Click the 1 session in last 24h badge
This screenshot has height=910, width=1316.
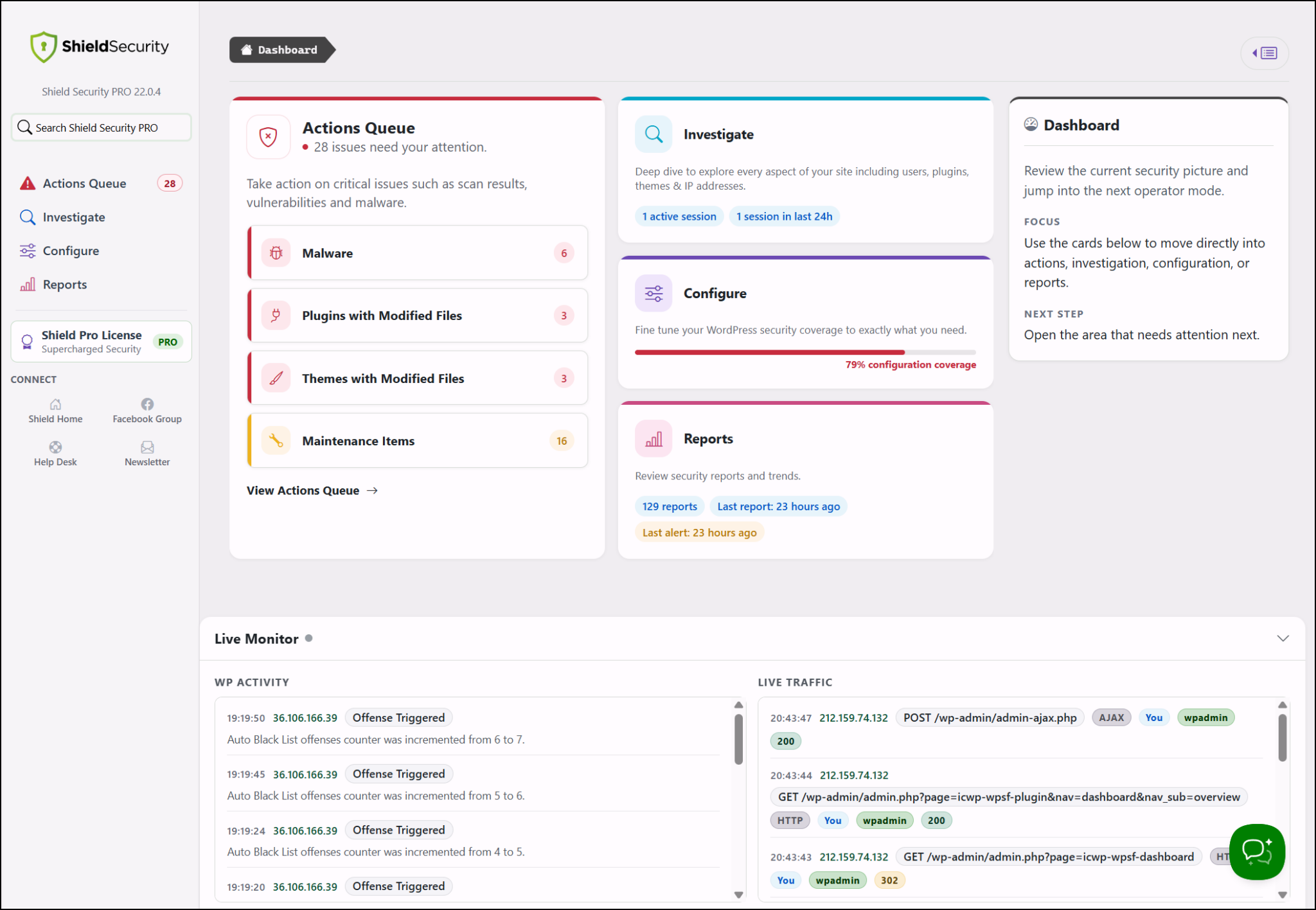784,217
